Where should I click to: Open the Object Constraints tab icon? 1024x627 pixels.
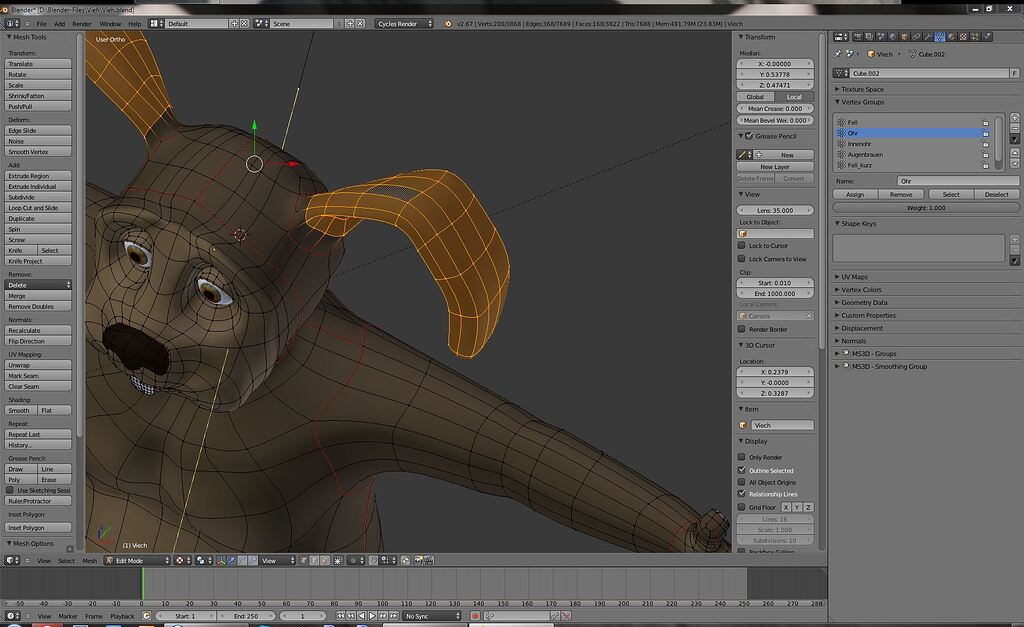[916, 37]
